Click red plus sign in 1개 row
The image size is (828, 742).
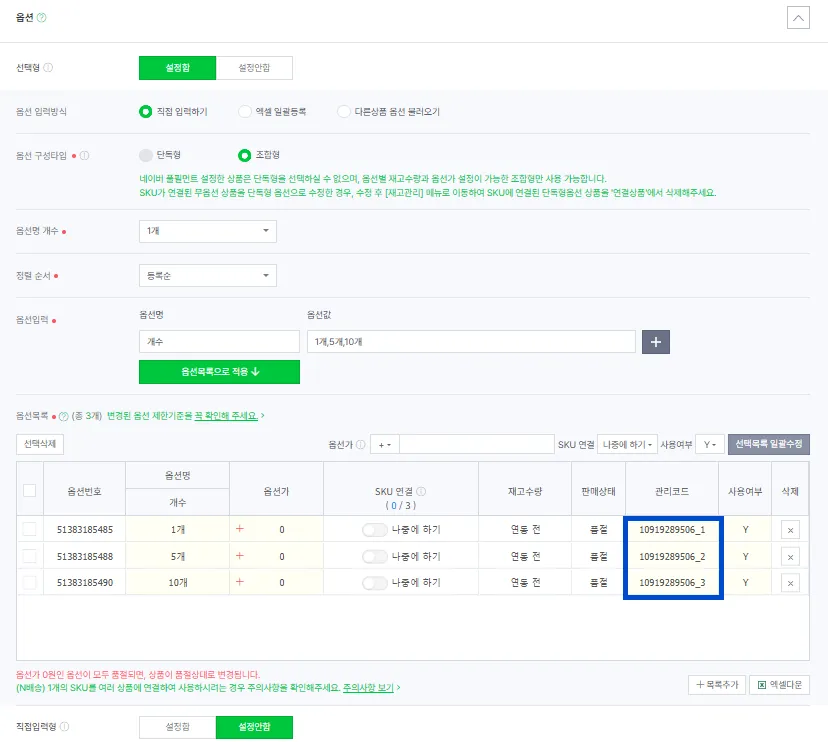[240, 529]
